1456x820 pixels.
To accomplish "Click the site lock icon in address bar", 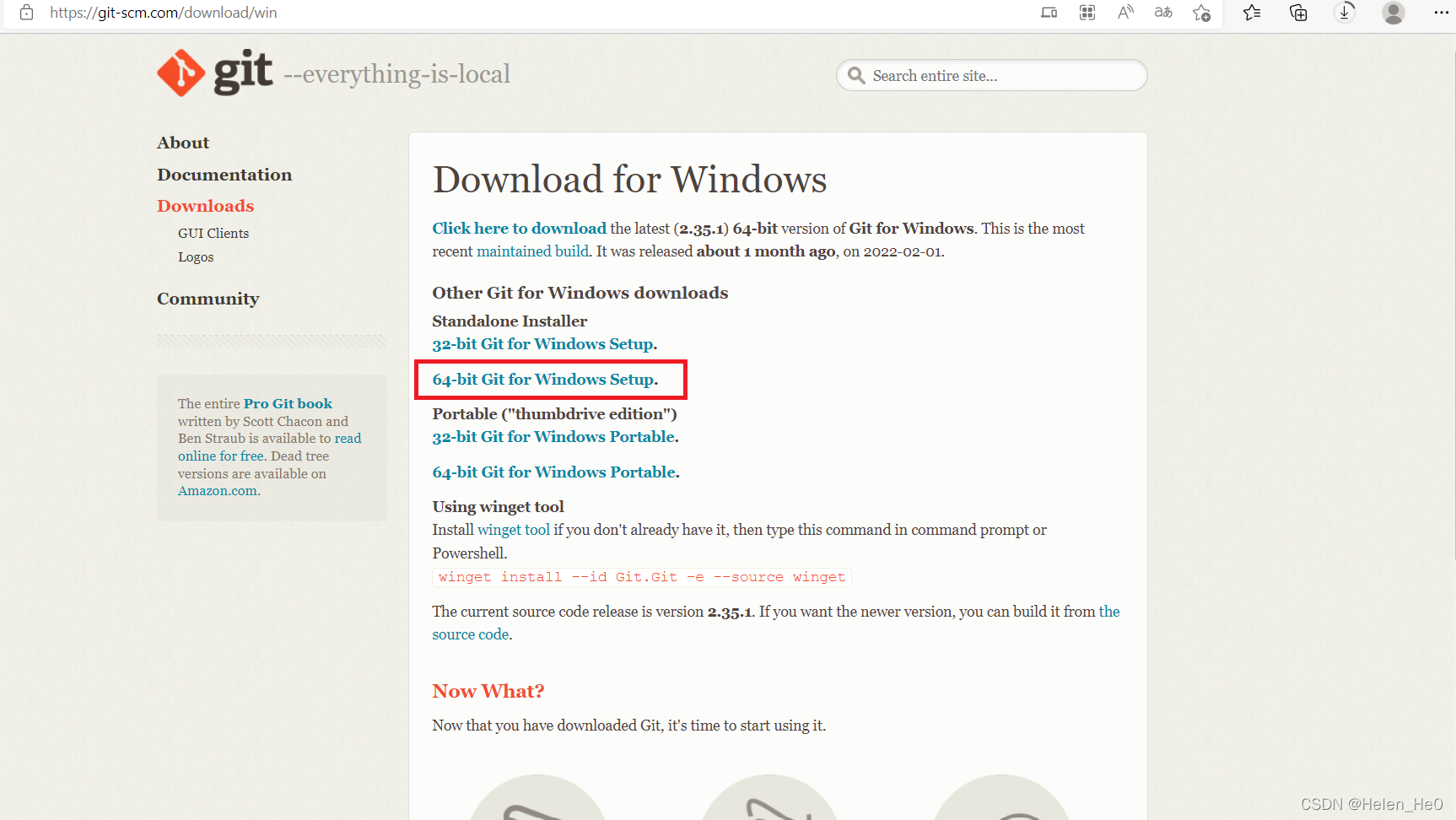I will coord(26,13).
